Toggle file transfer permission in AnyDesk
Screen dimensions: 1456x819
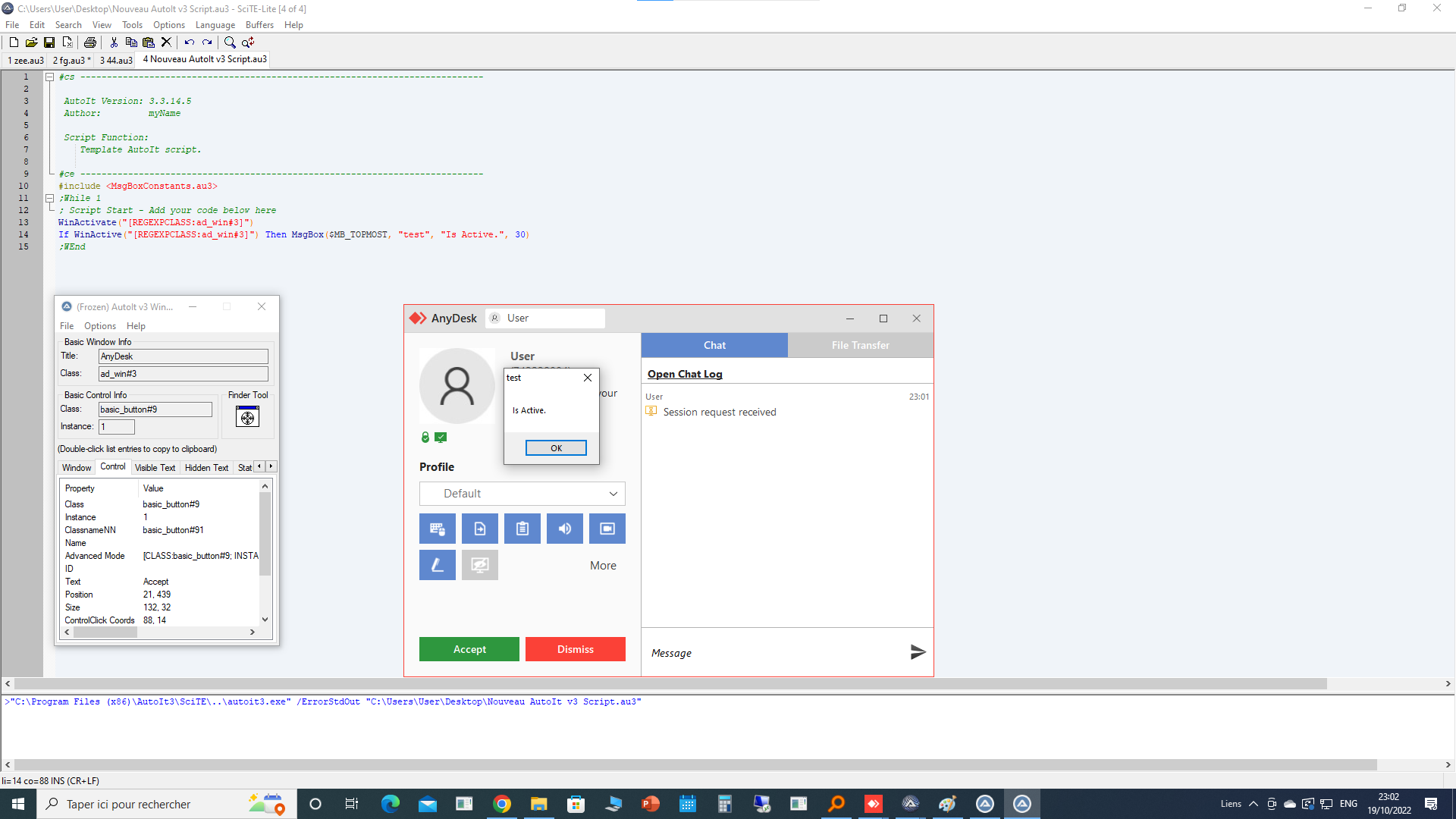[x=480, y=529]
